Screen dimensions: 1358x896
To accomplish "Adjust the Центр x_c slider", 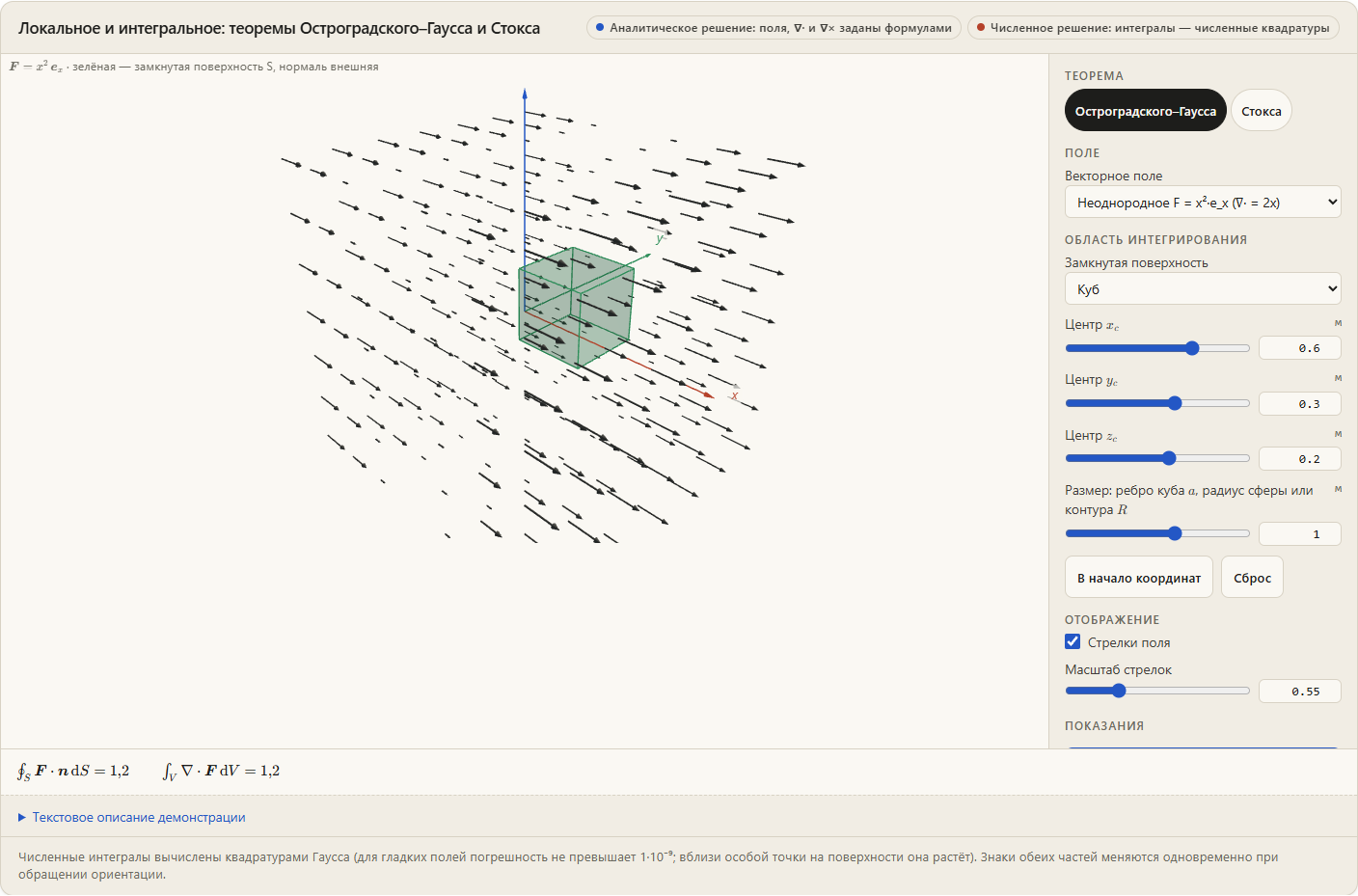I will tap(1157, 348).
